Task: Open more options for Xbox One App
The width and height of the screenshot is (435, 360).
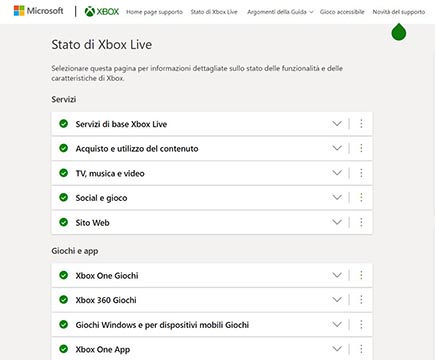Action: coord(361,349)
